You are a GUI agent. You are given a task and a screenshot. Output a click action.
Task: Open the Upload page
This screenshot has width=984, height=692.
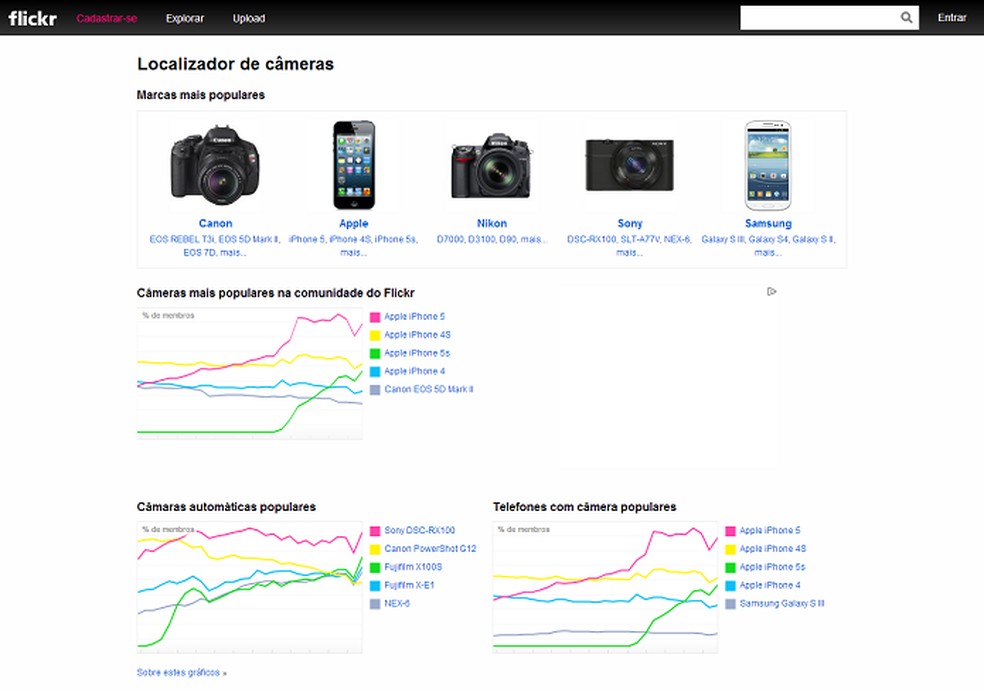coord(249,18)
